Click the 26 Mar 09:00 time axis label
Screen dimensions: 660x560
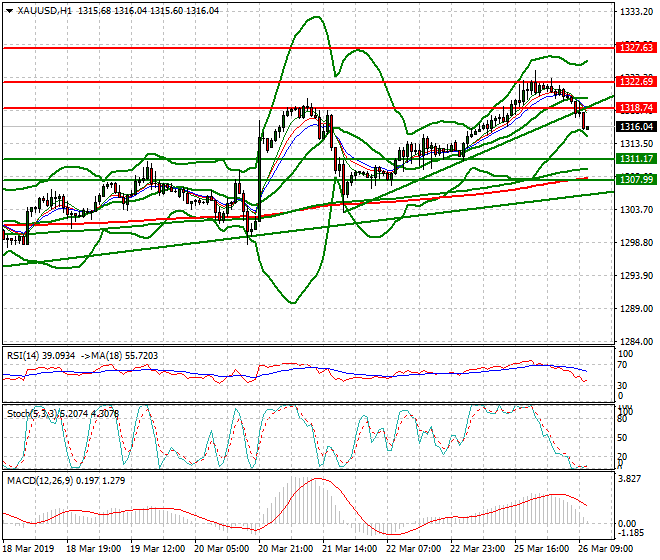click(605, 549)
